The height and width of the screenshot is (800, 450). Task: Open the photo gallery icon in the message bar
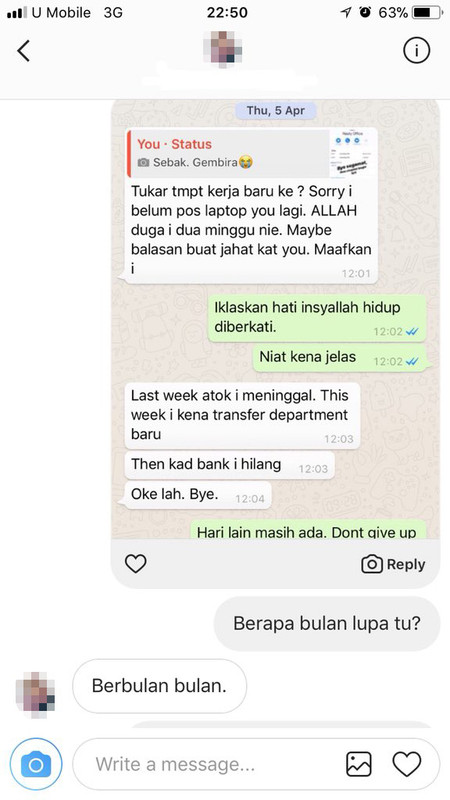[359, 764]
